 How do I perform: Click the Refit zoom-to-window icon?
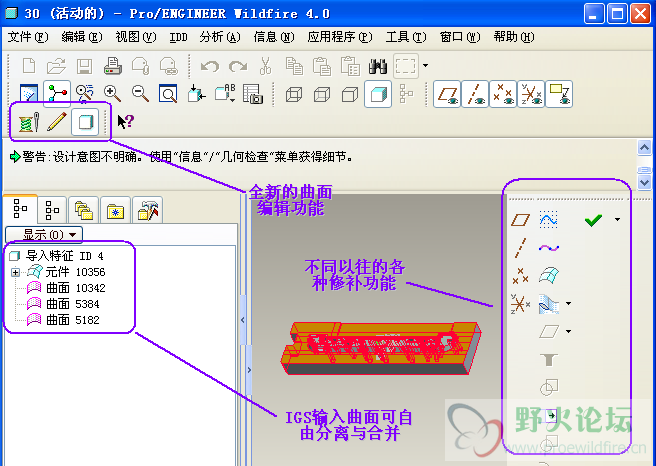pos(168,93)
